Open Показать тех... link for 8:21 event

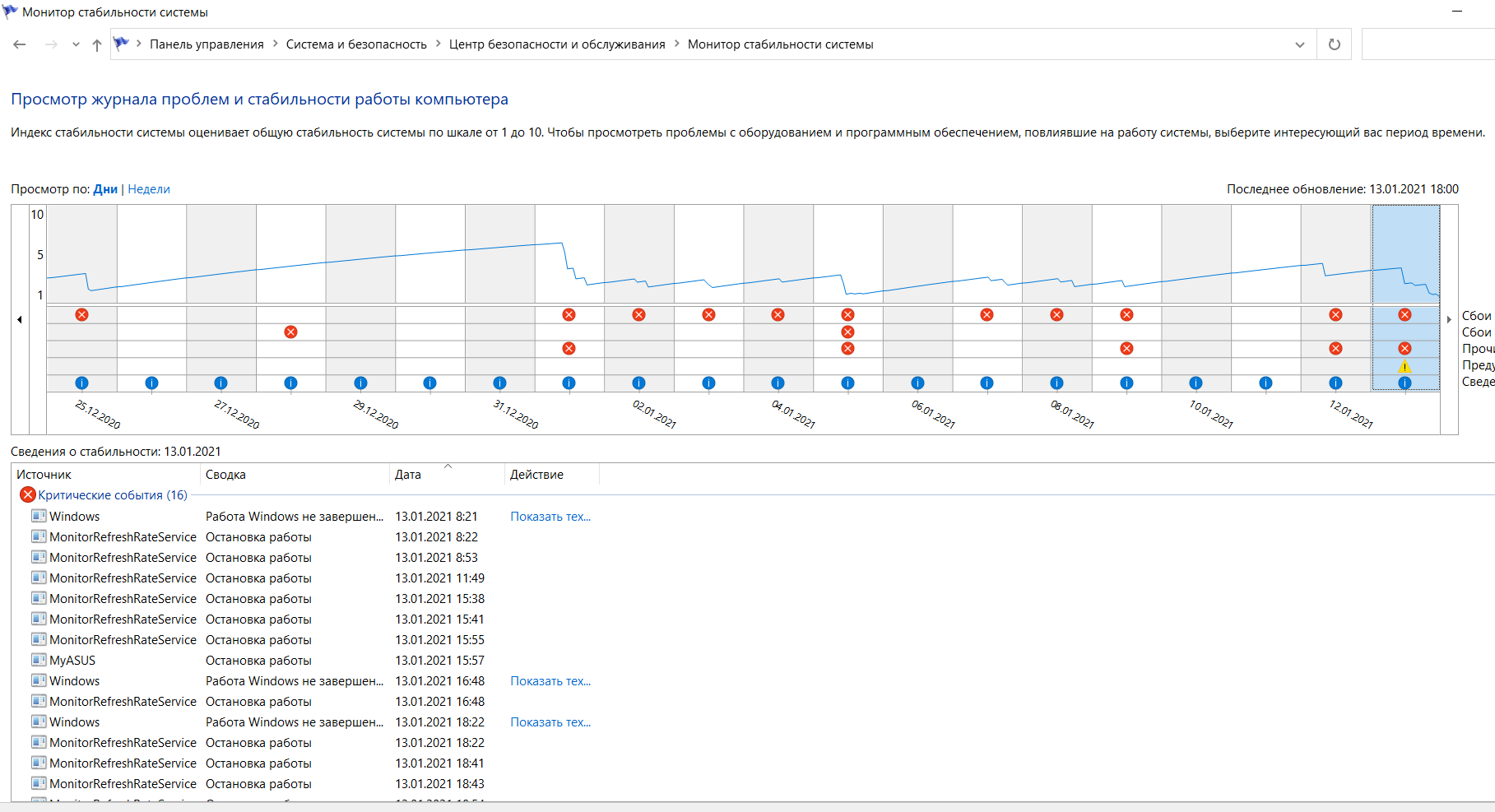(x=550, y=517)
